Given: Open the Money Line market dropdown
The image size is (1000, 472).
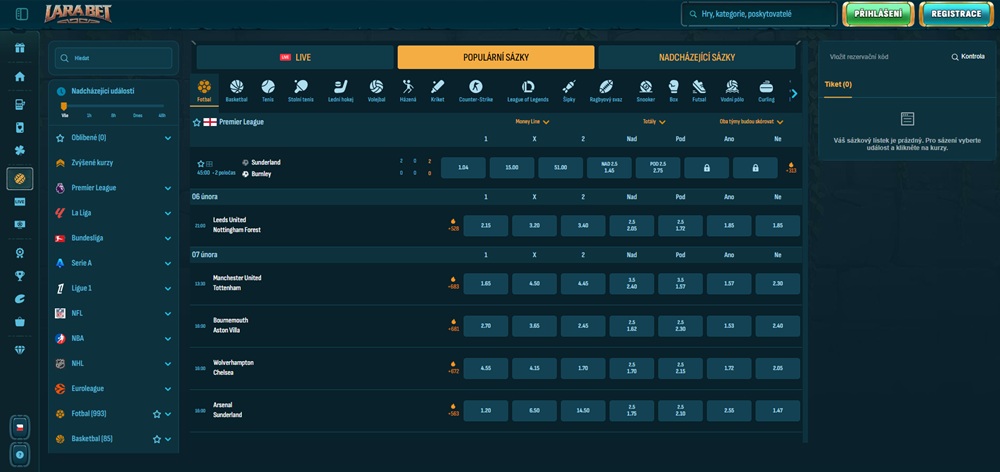Looking at the screenshot, I should pyautogui.click(x=532, y=122).
